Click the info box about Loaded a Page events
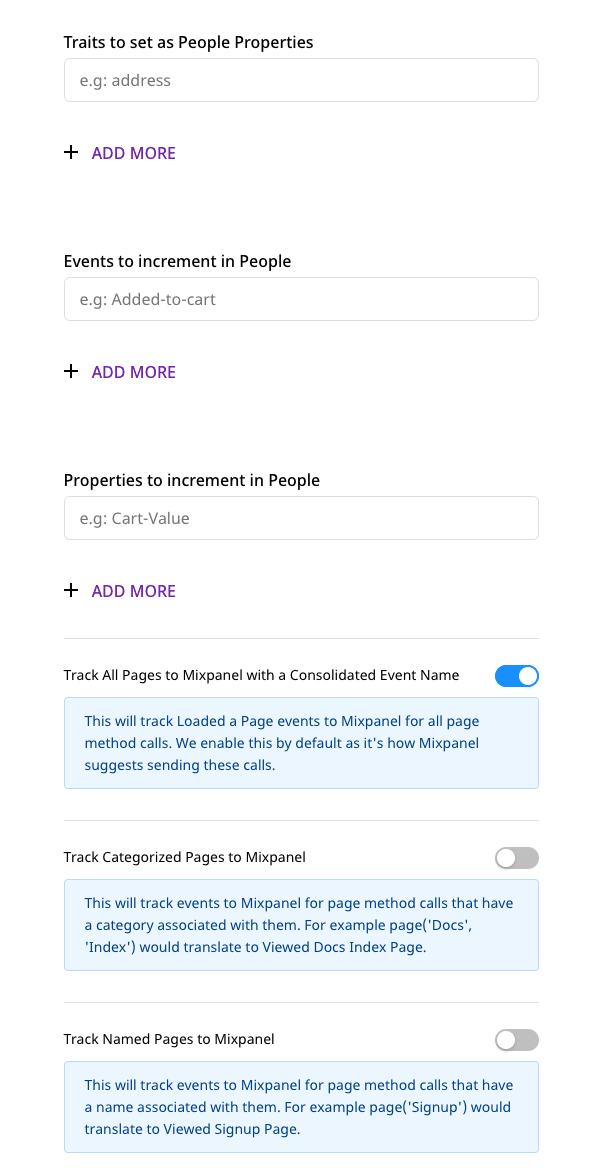592x1174 pixels. pyautogui.click(x=300, y=742)
